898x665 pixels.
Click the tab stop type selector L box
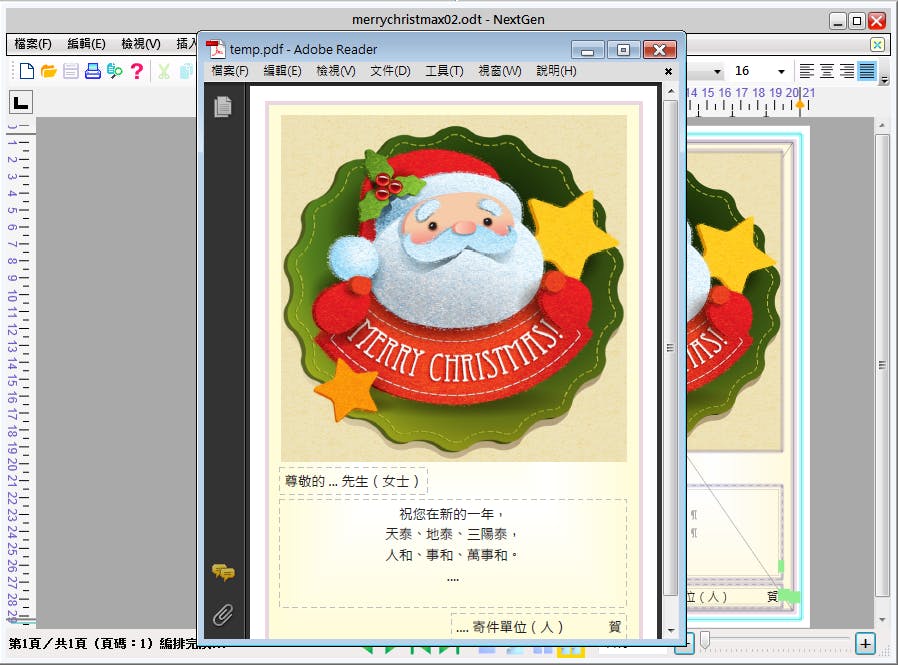[21, 103]
